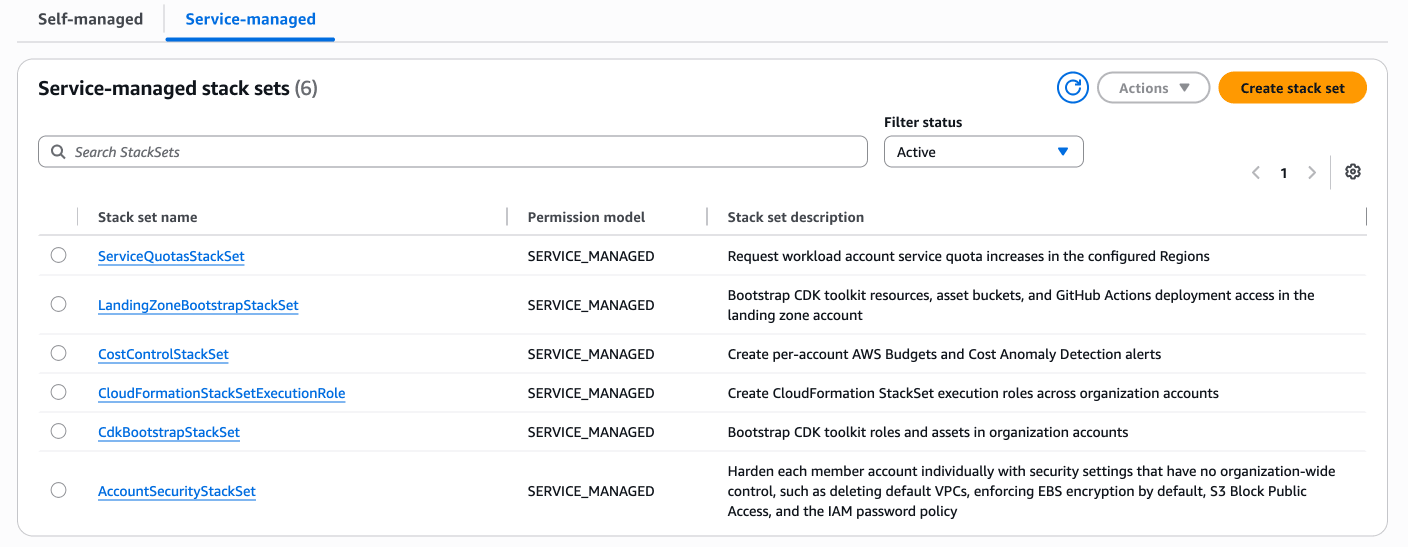Click SERVICE_MANAGED in LandingZoneBootstrapStackSet row
Image resolution: width=1408 pixels, height=547 pixels.
click(x=591, y=305)
